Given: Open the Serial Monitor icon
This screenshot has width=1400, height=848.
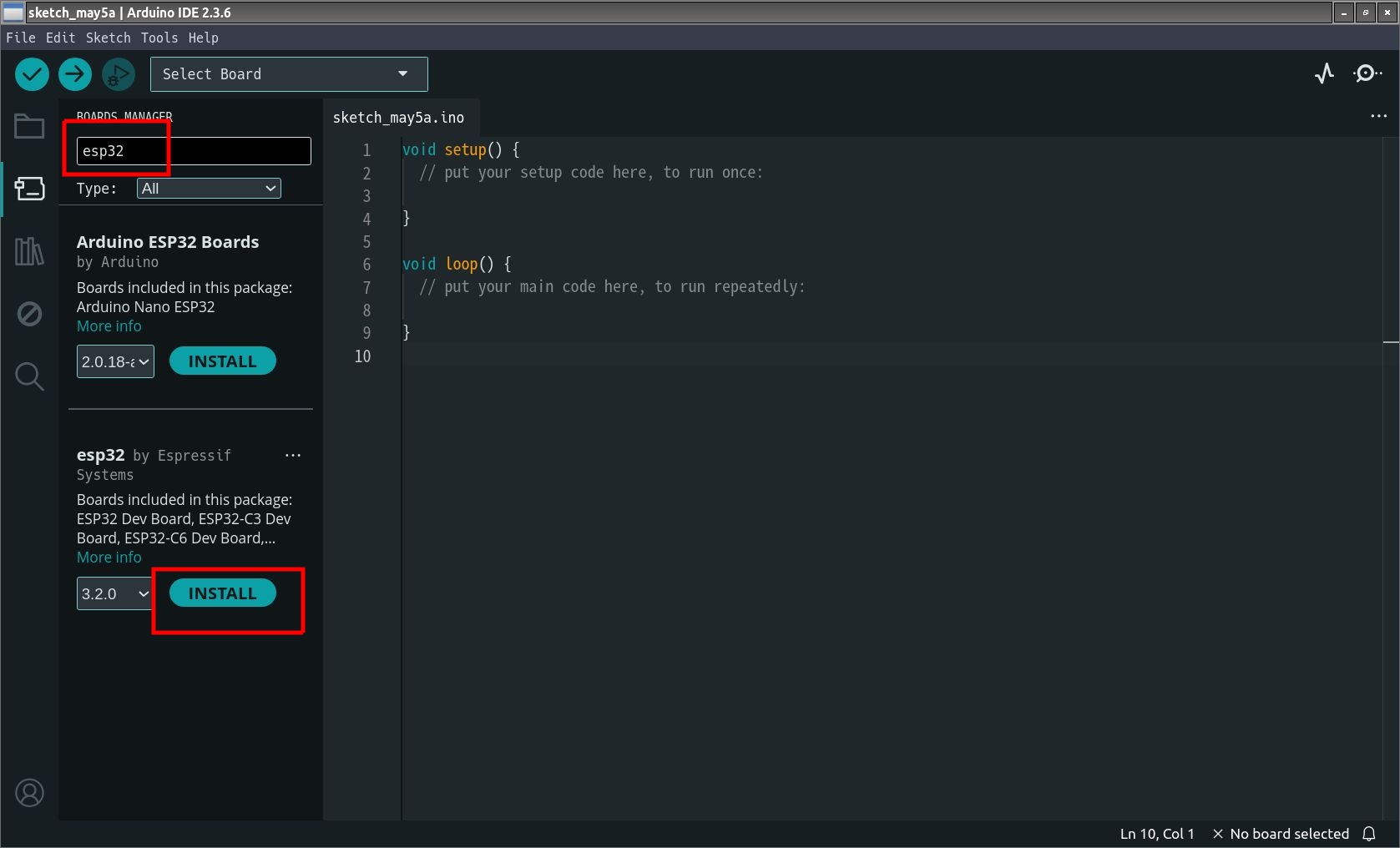Looking at the screenshot, I should click(x=1367, y=74).
